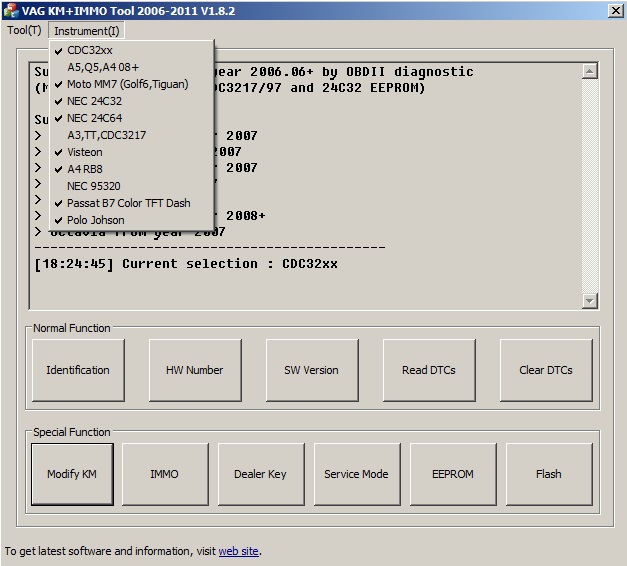This screenshot has width=627, height=566.
Task: Open the Tool(T) menu
Action: pos(24,30)
